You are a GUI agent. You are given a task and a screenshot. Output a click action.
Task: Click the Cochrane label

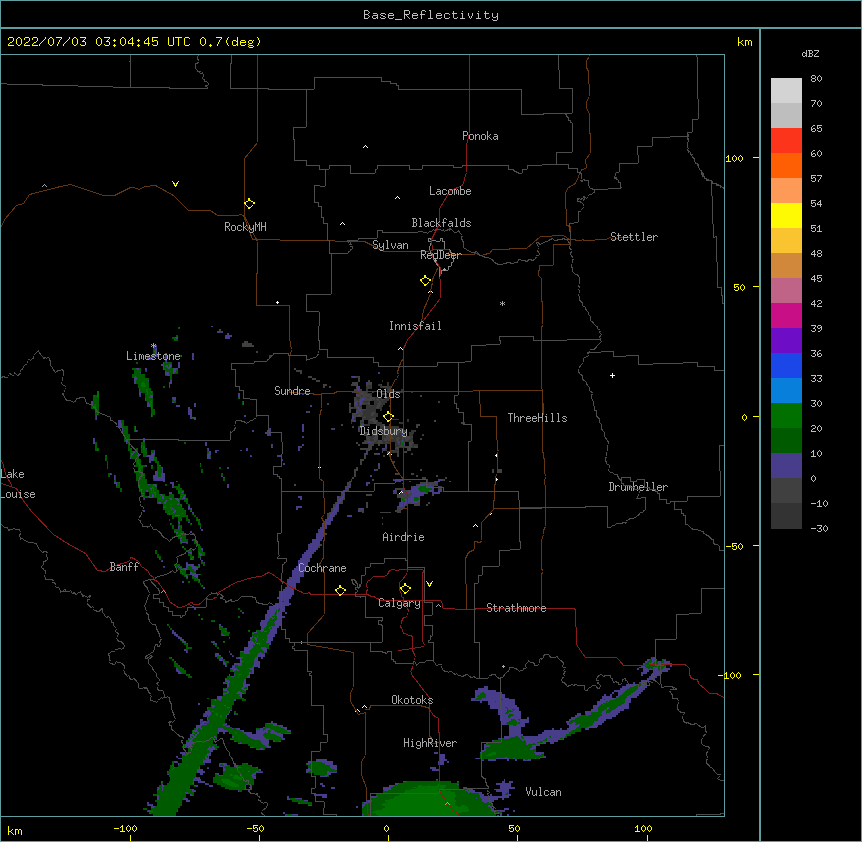[322, 568]
